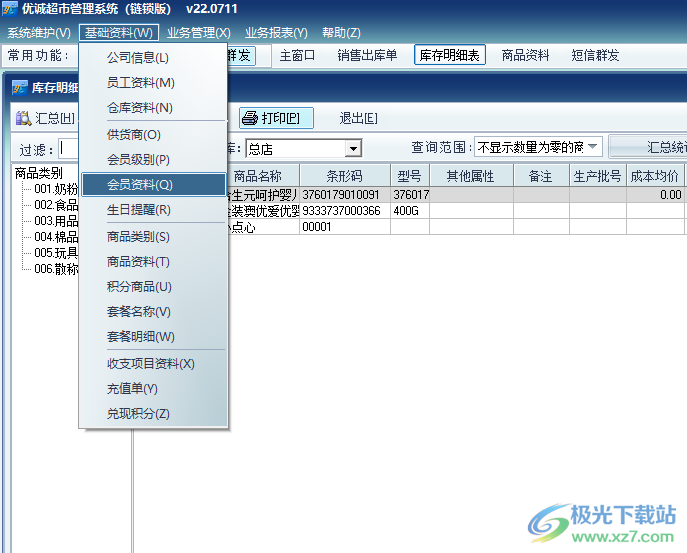Click the 打印[P] button

coord(276,118)
